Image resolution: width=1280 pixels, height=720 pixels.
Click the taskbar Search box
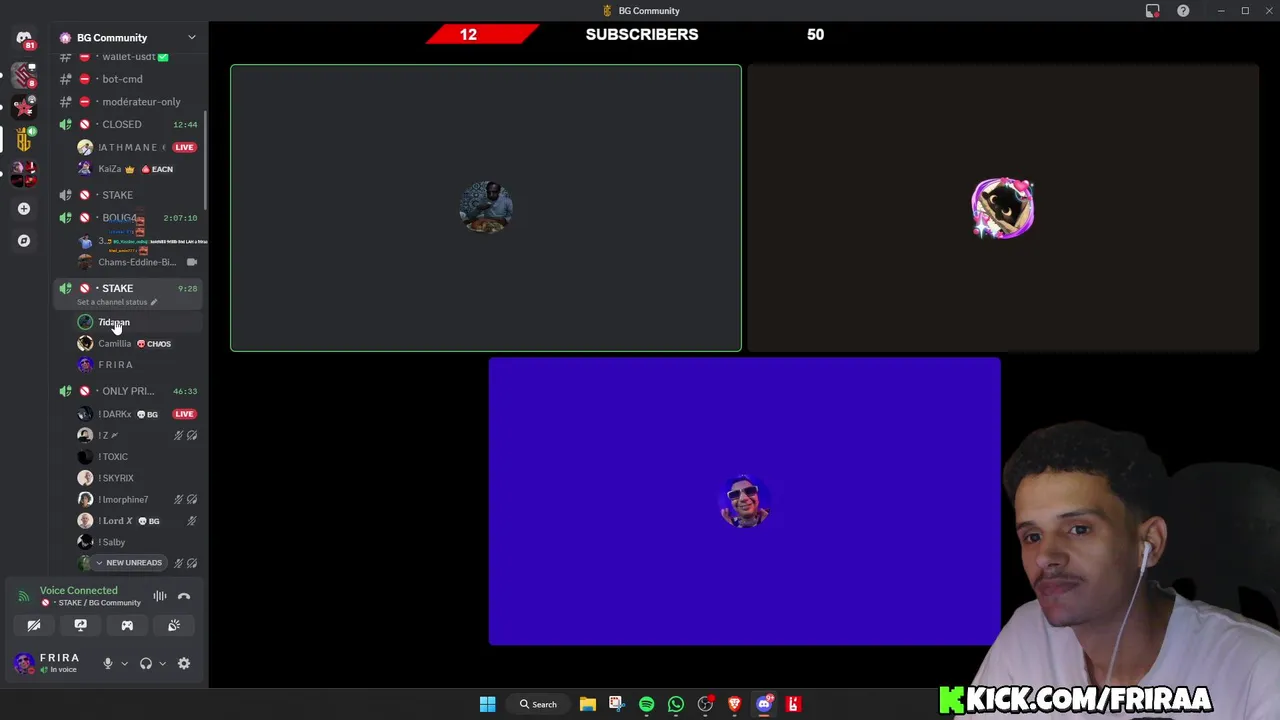point(537,704)
